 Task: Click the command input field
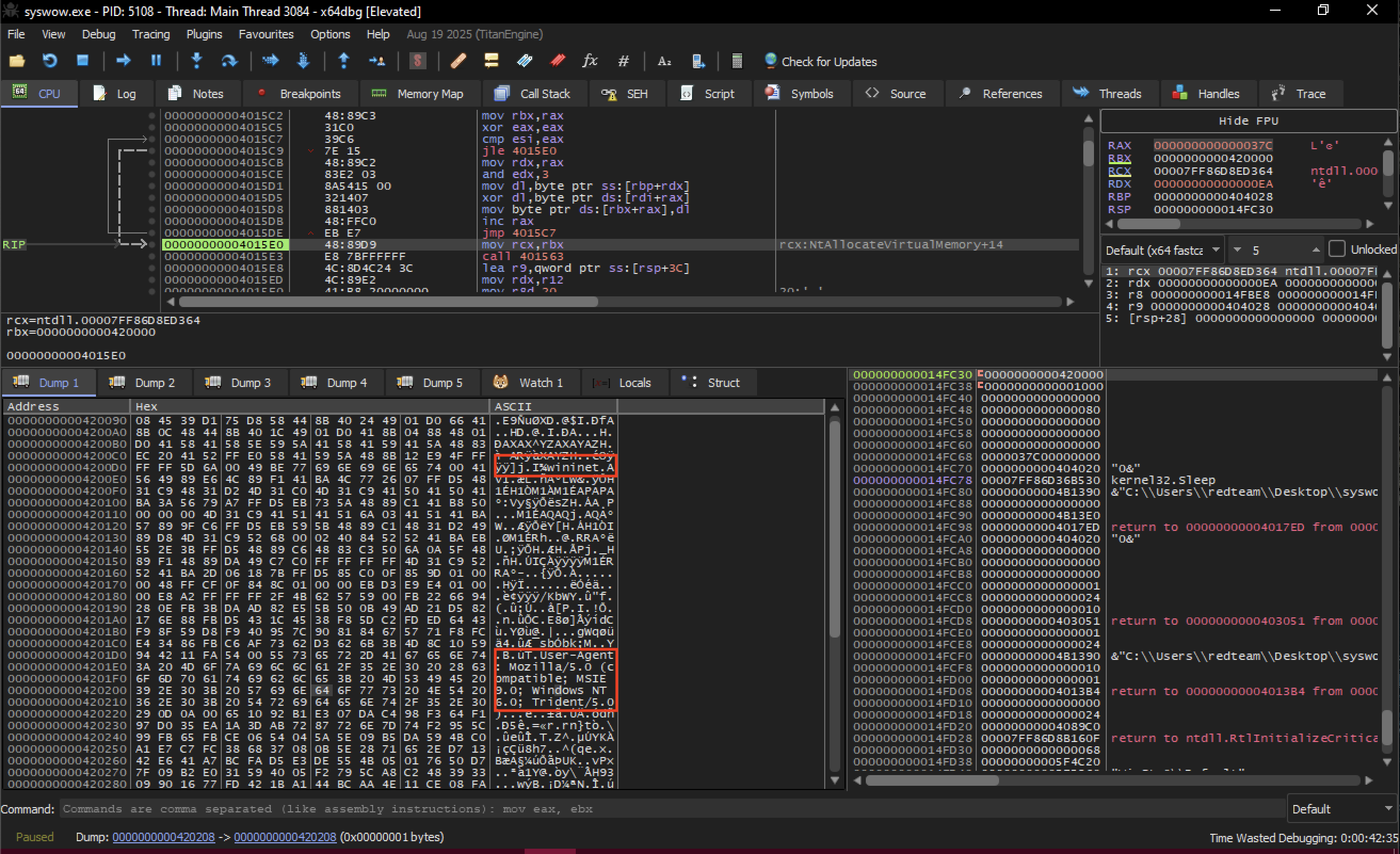672,809
